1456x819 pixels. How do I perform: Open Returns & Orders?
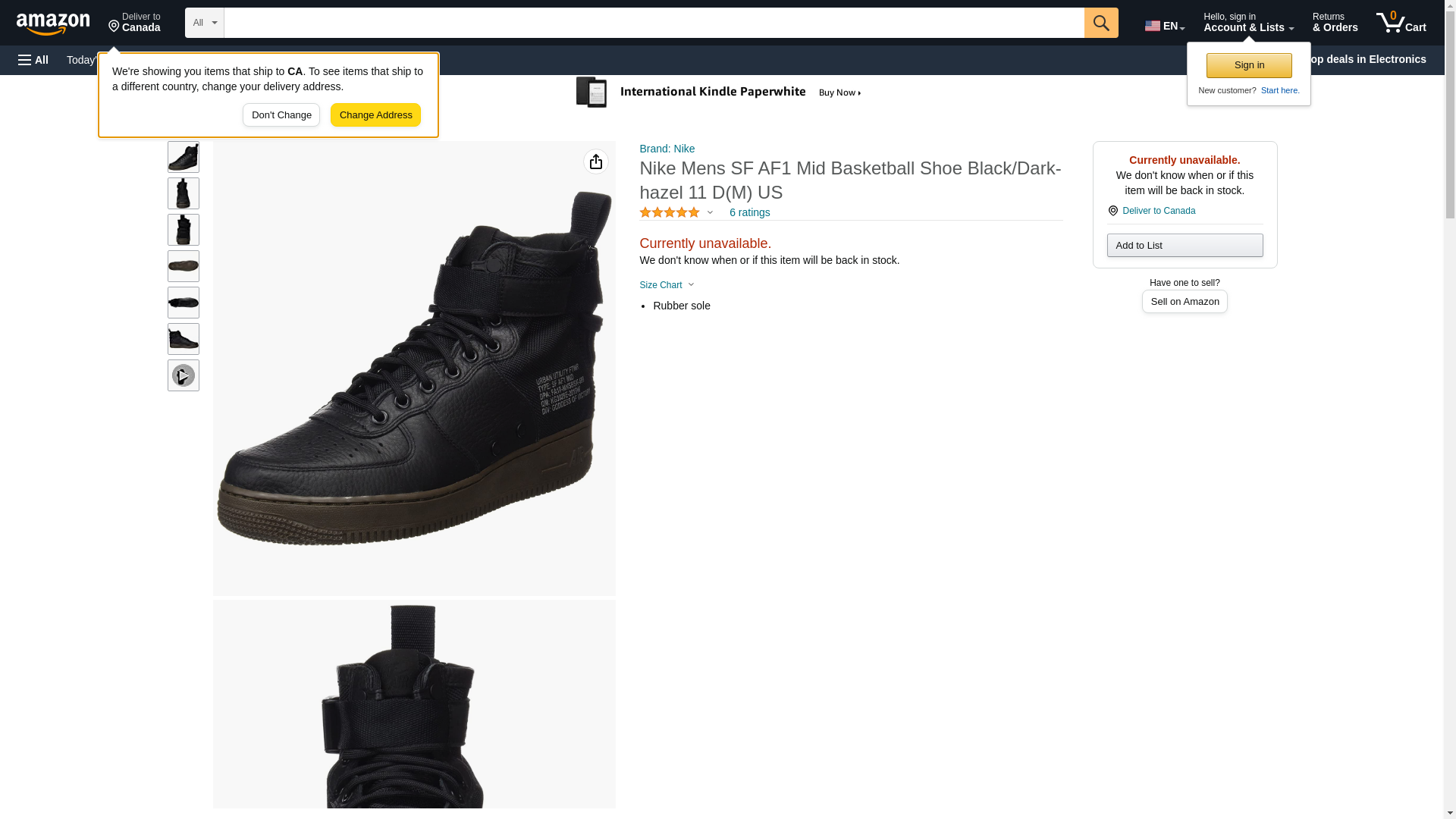(x=1335, y=23)
